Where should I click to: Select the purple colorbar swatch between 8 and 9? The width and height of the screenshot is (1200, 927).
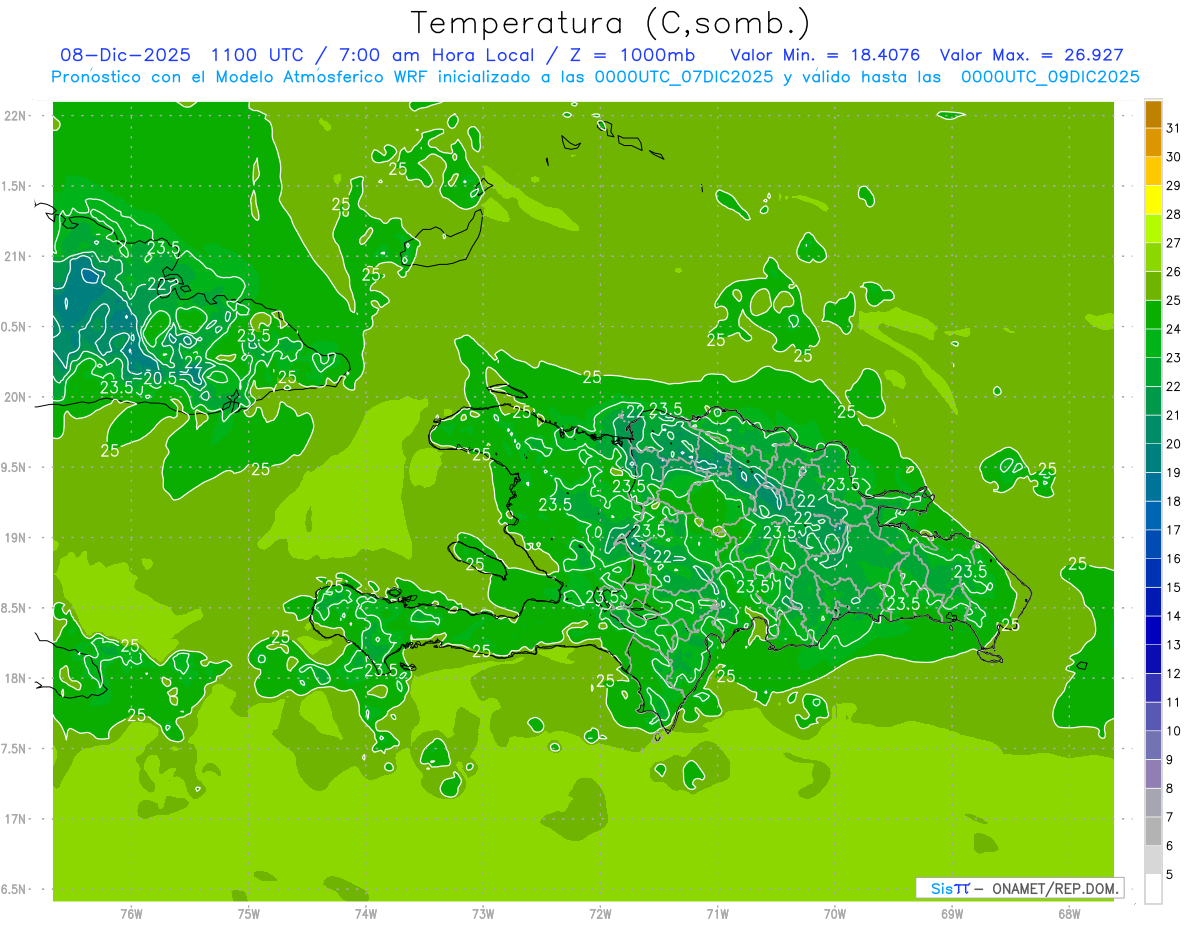pyautogui.click(x=1153, y=774)
